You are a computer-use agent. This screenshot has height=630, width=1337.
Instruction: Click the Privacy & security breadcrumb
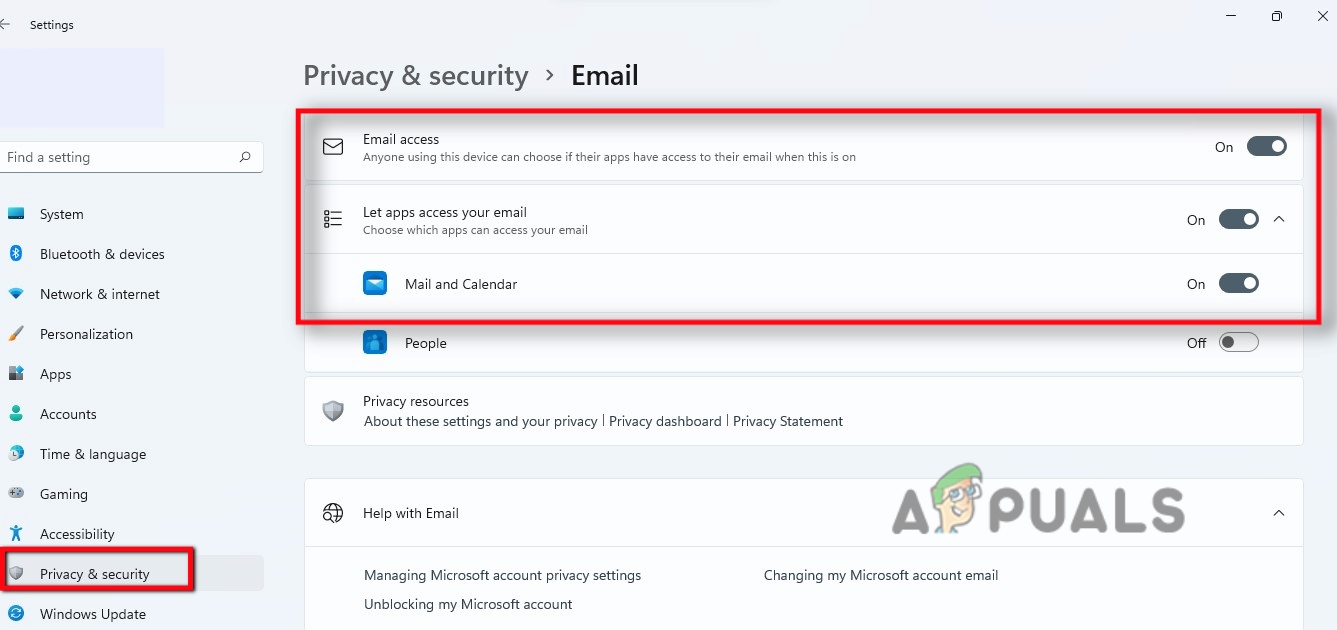[415, 75]
